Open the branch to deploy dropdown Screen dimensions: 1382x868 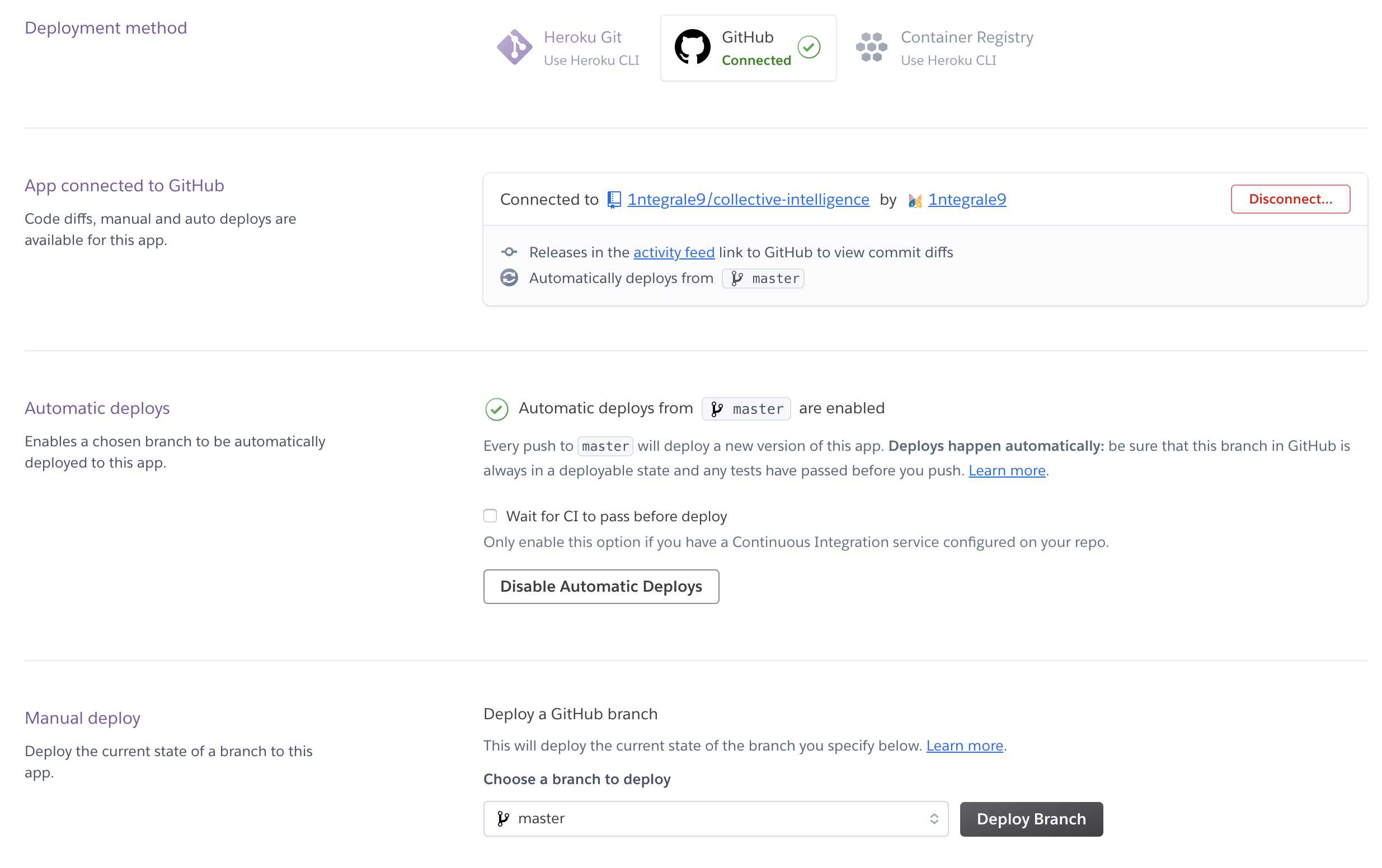tap(716, 819)
